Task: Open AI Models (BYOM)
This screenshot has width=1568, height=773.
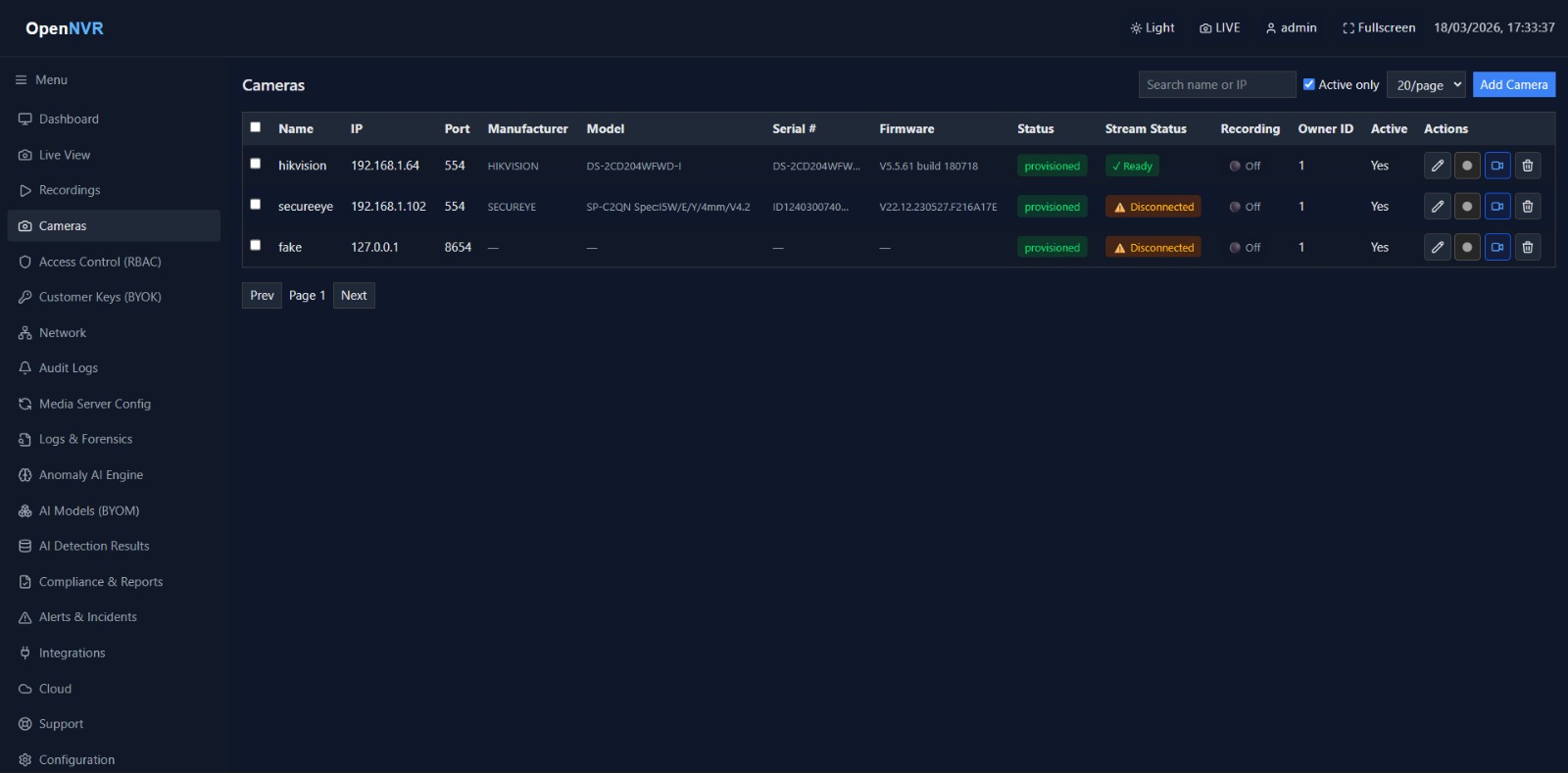Action: pyautogui.click(x=114, y=510)
